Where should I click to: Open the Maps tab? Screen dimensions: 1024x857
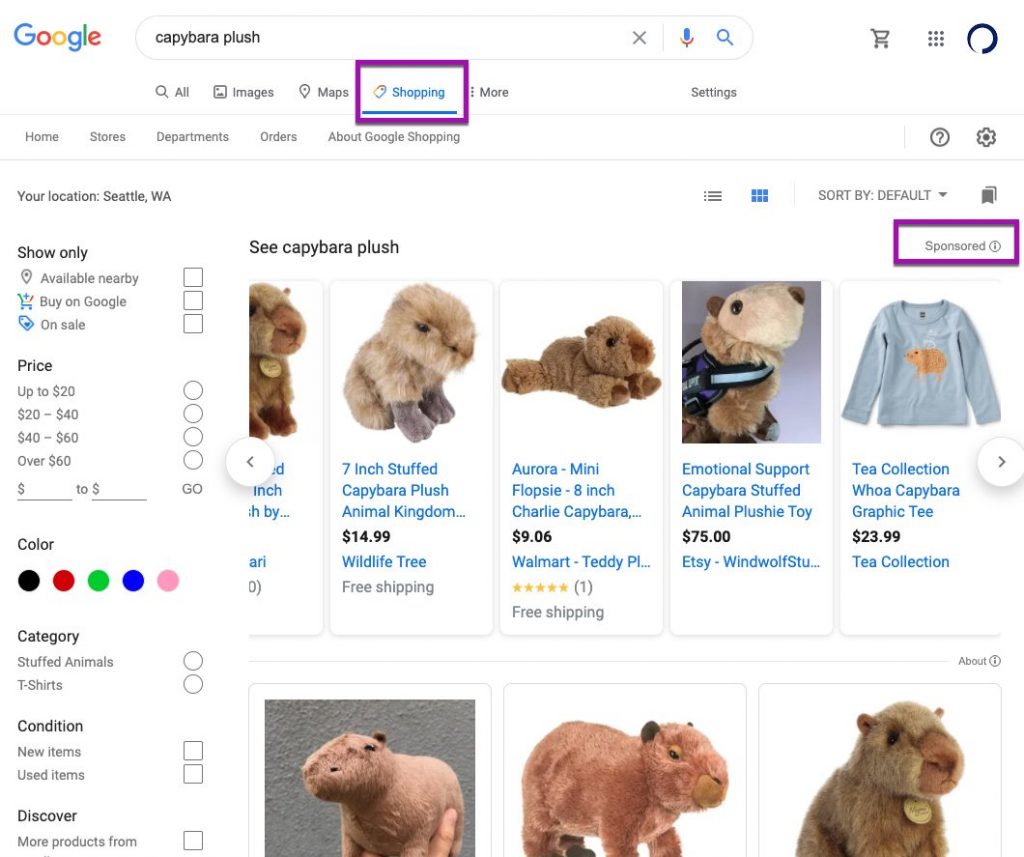tap(323, 92)
